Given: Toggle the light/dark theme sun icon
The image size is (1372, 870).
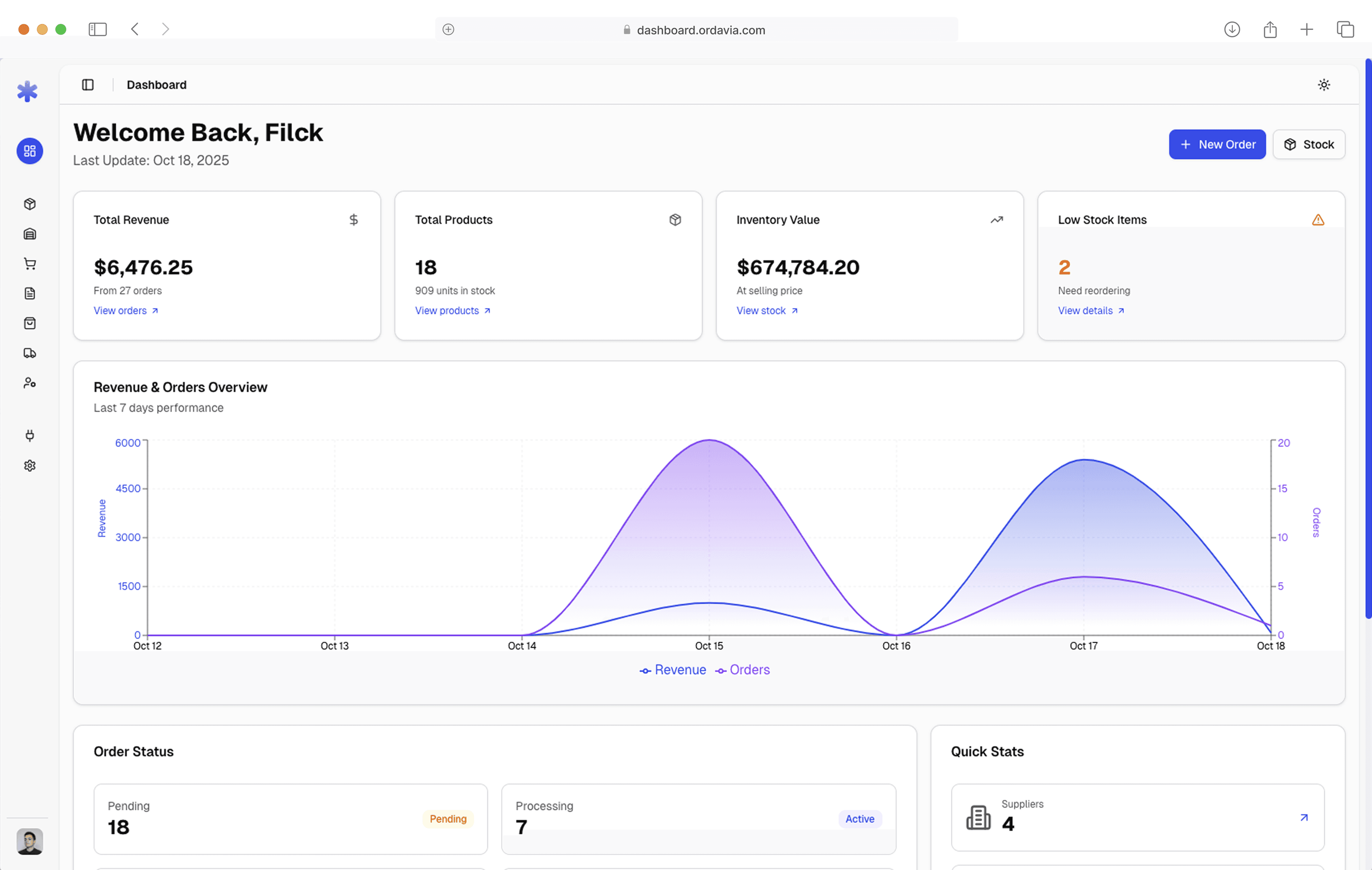Looking at the screenshot, I should click(1323, 85).
